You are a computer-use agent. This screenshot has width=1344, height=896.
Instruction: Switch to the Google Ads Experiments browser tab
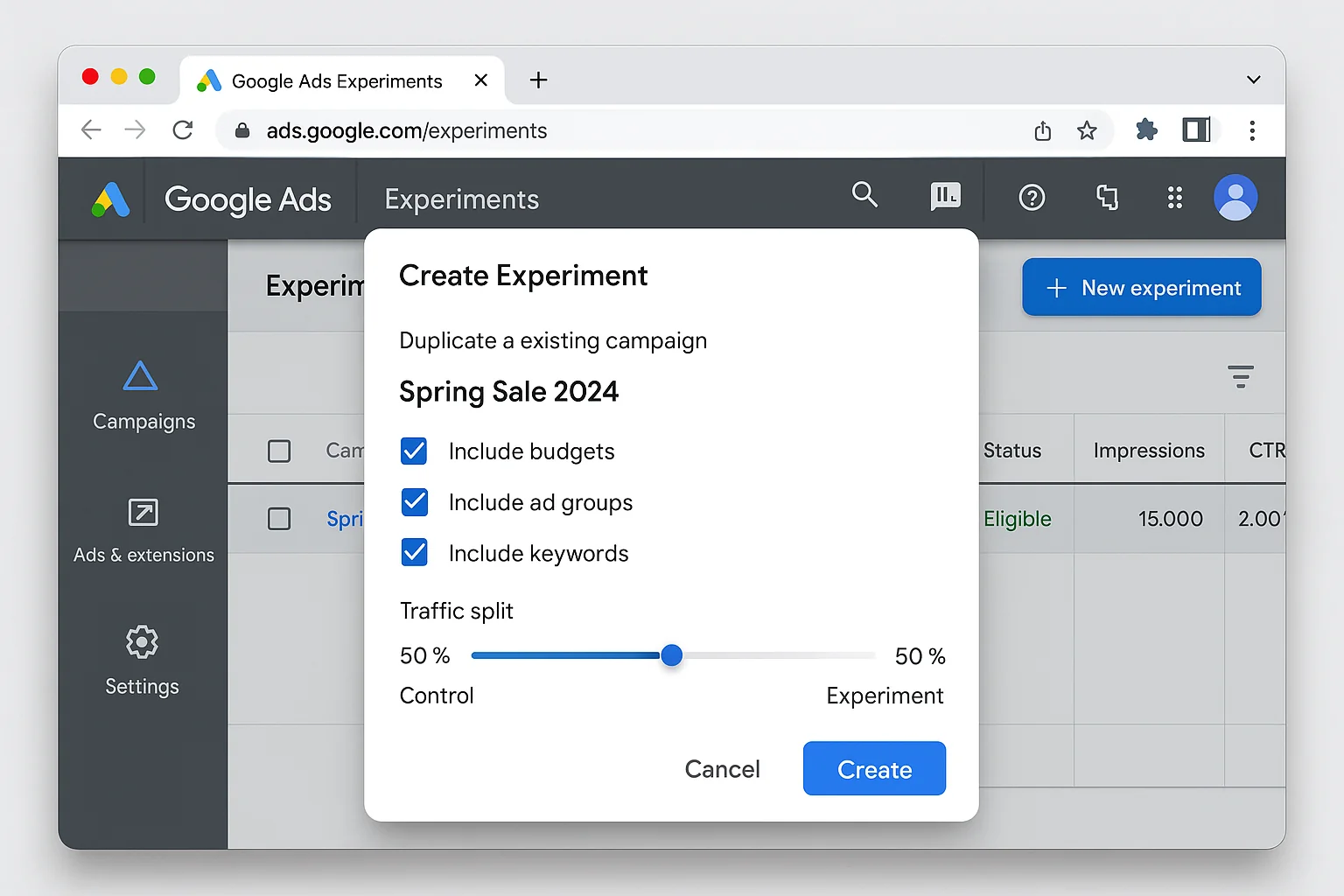(336, 80)
